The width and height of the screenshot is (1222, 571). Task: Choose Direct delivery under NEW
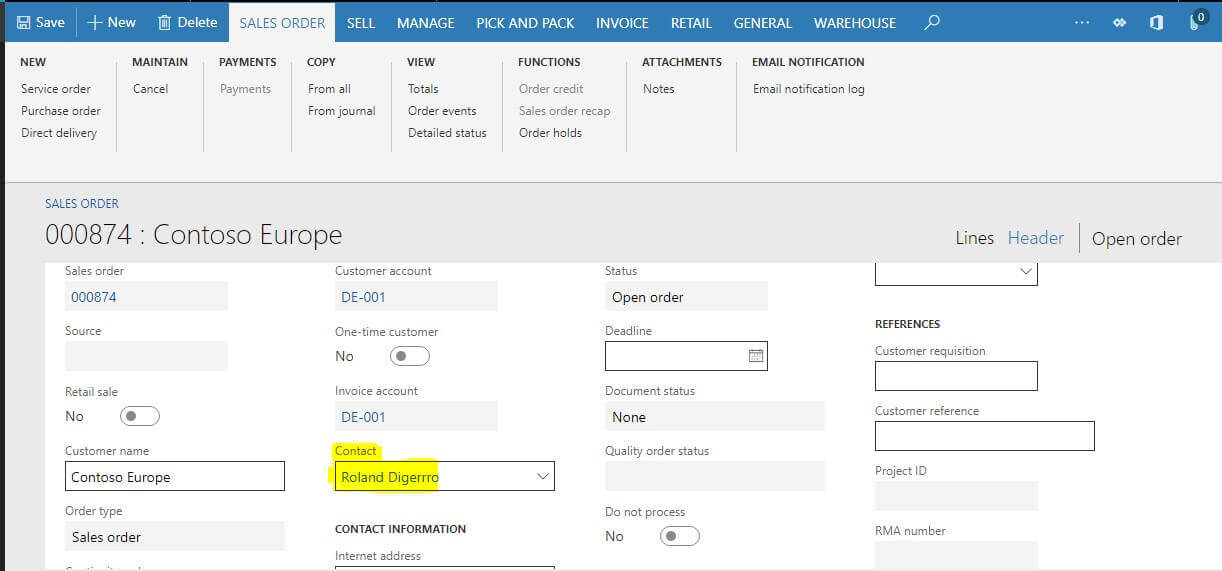pos(59,133)
